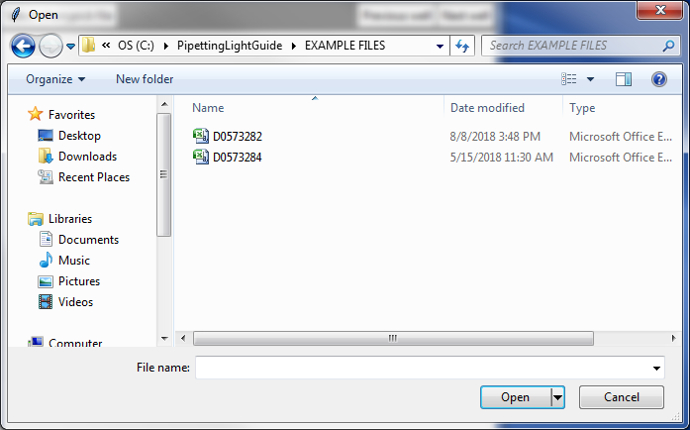Click the horizontal scrollbar in file list
690x430 pixels.
393,338
